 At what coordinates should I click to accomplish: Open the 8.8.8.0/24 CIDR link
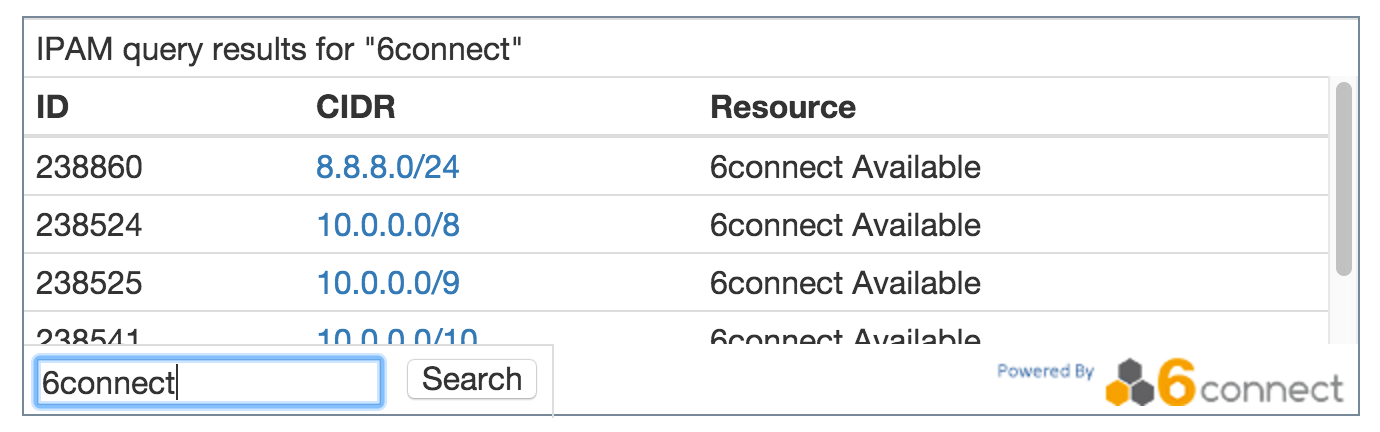pos(388,167)
